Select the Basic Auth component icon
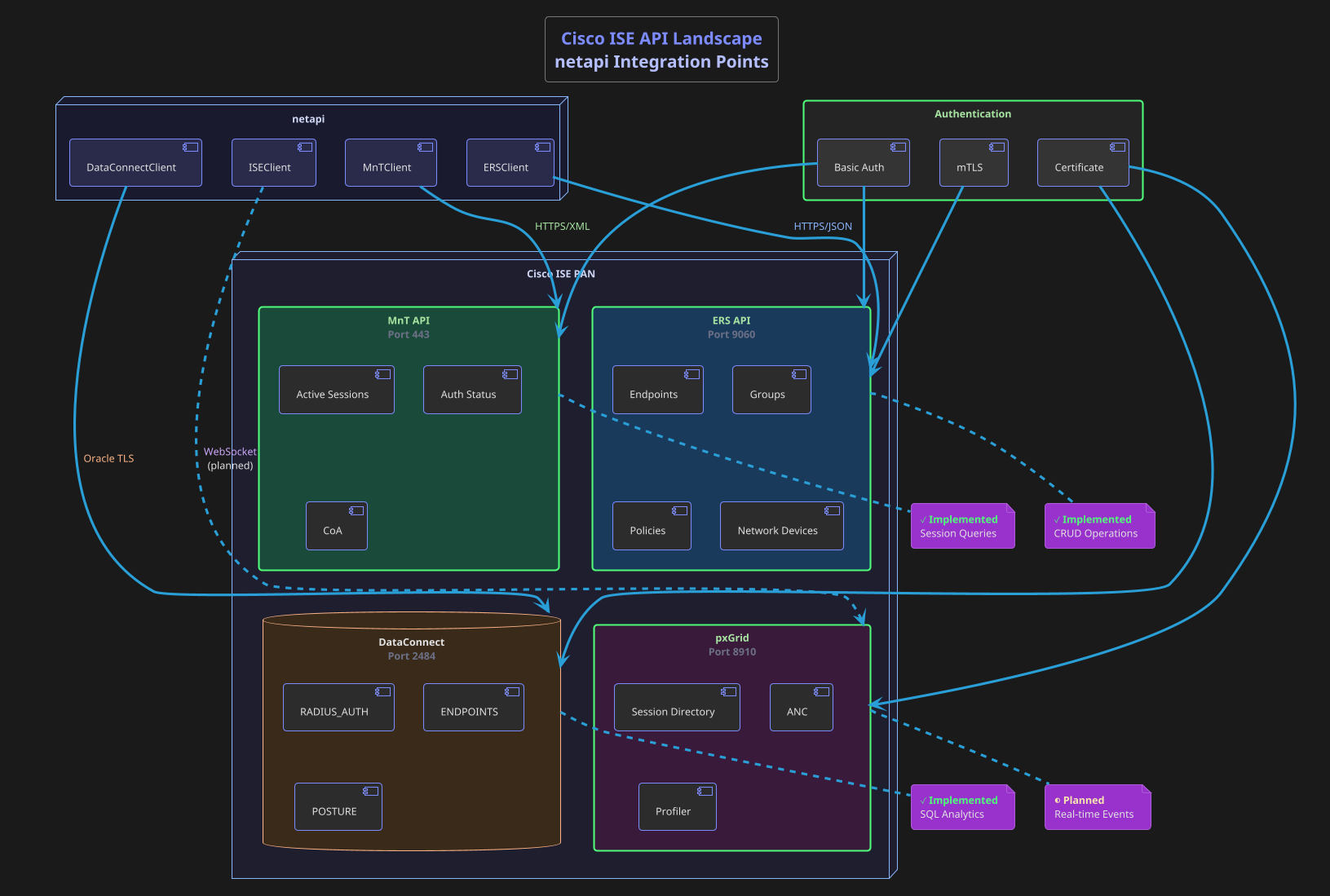 898,147
